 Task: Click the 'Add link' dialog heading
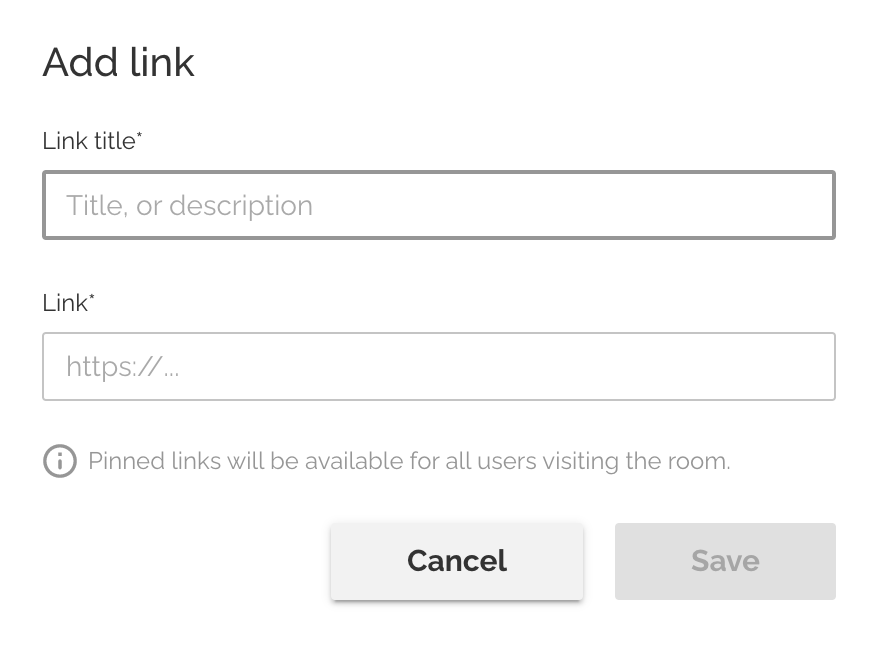[x=118, y=62]
